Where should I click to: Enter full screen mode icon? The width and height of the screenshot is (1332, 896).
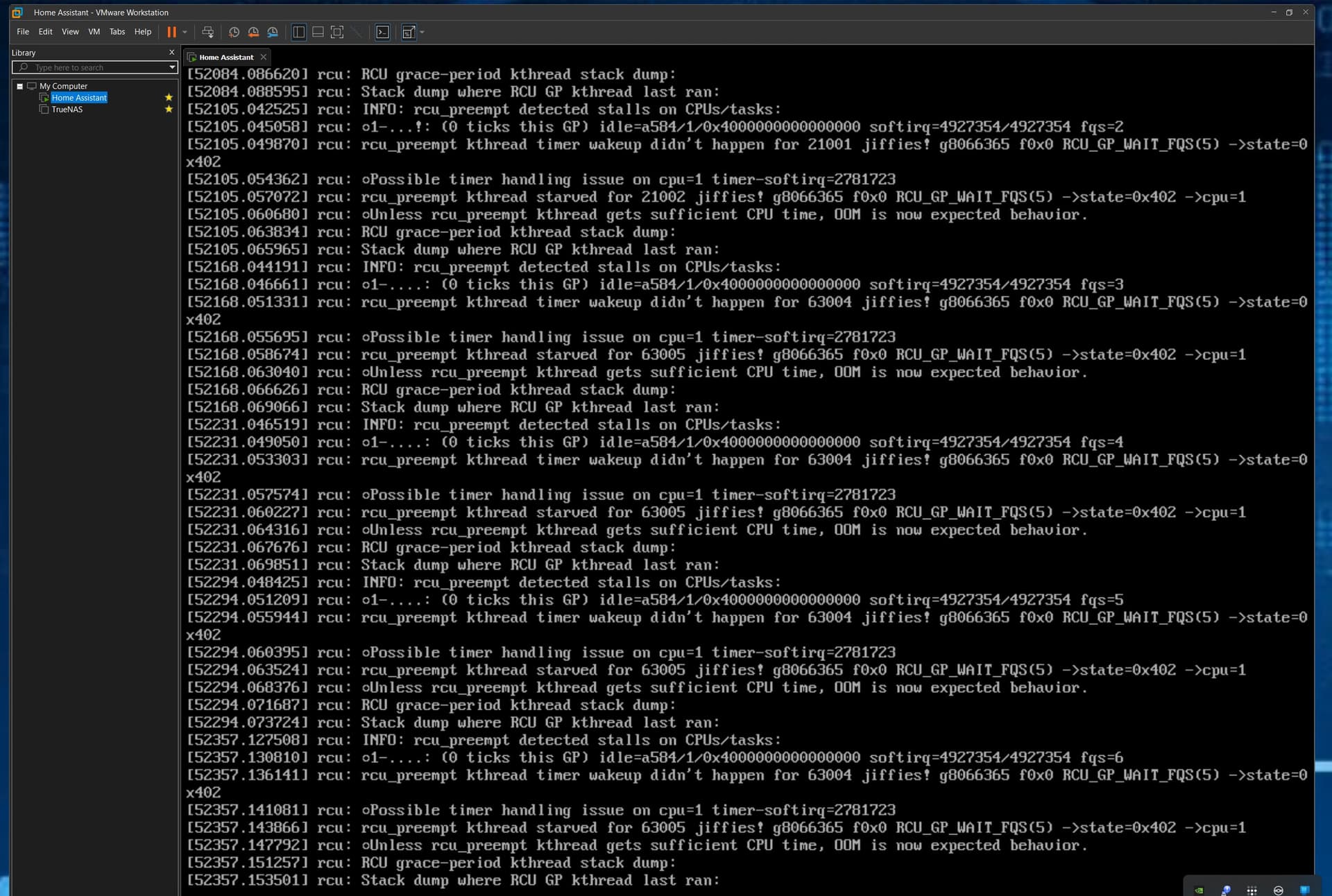[337, 32]
